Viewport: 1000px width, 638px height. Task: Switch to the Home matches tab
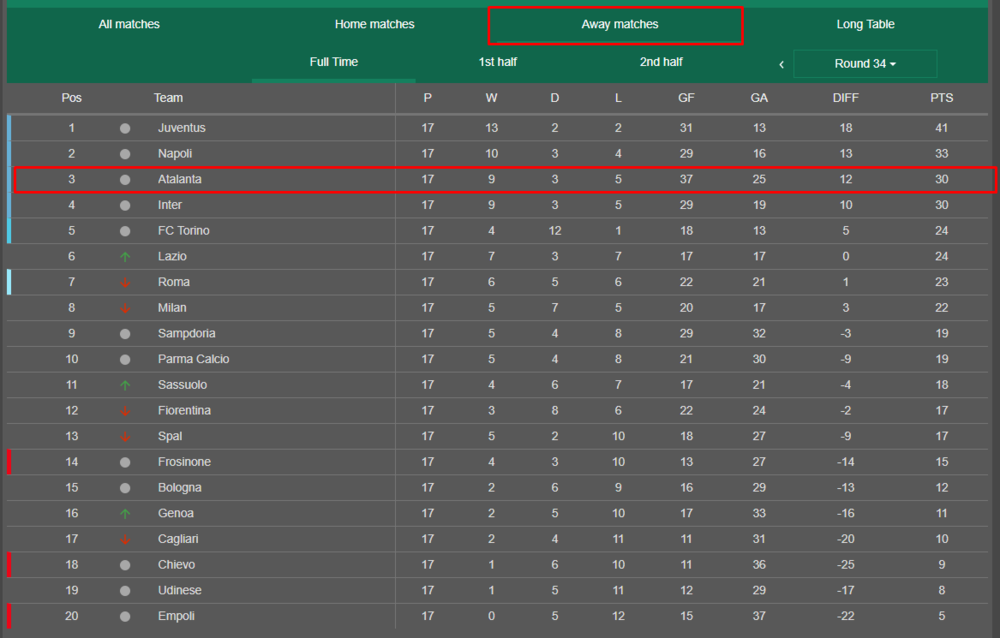point(374,24)
